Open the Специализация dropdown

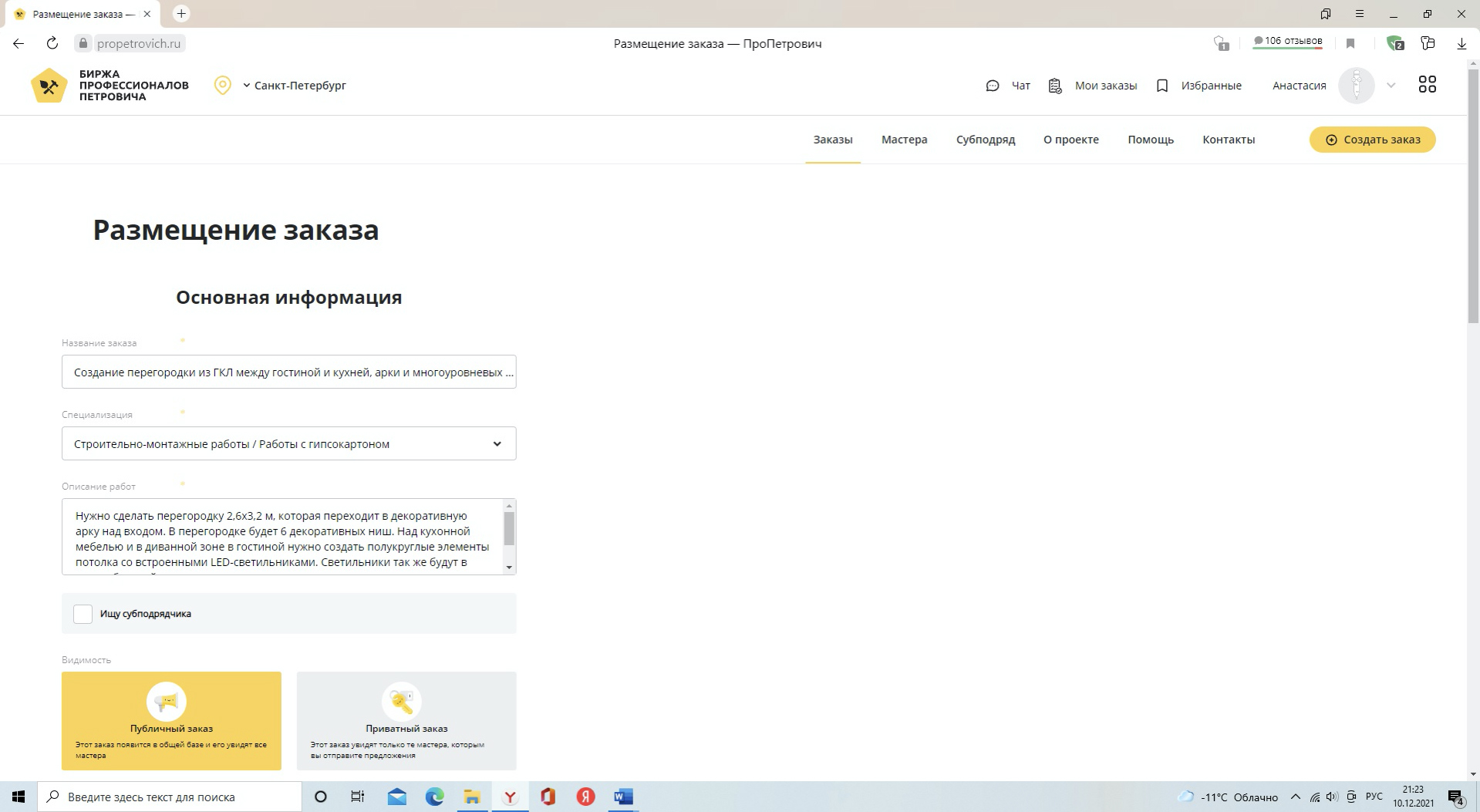289,443
